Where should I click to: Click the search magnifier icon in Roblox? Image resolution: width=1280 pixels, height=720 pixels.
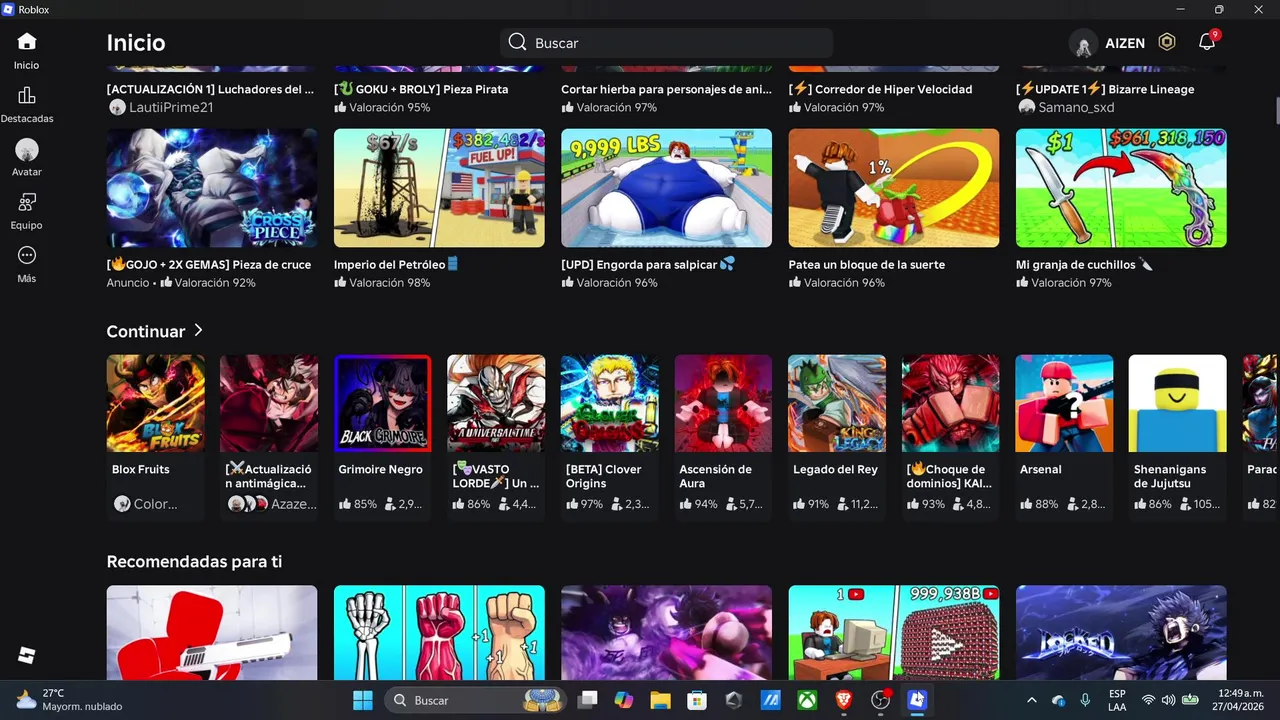click(517, 42)
